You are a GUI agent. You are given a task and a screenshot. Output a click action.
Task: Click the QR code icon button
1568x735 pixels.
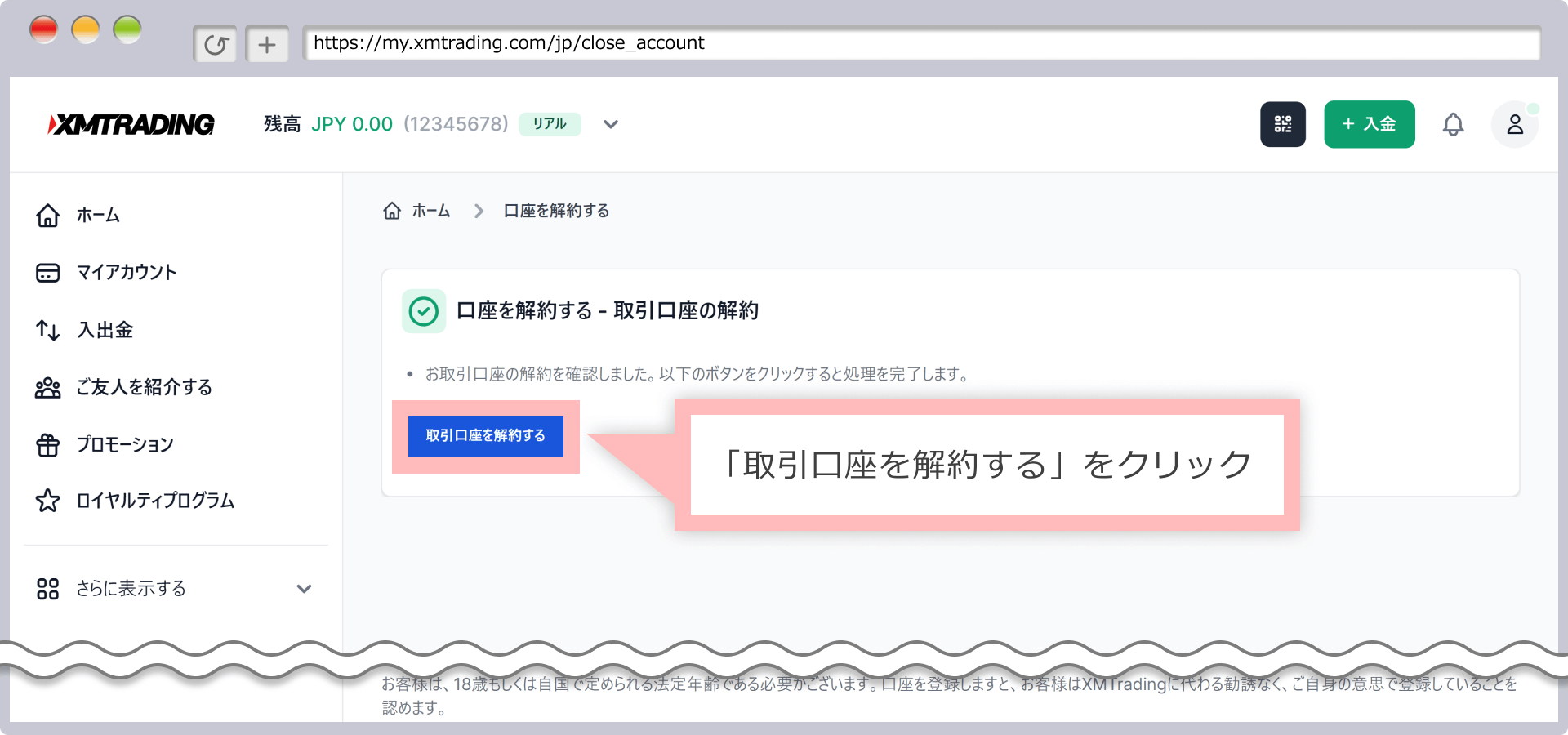[x=1282, y=124]
